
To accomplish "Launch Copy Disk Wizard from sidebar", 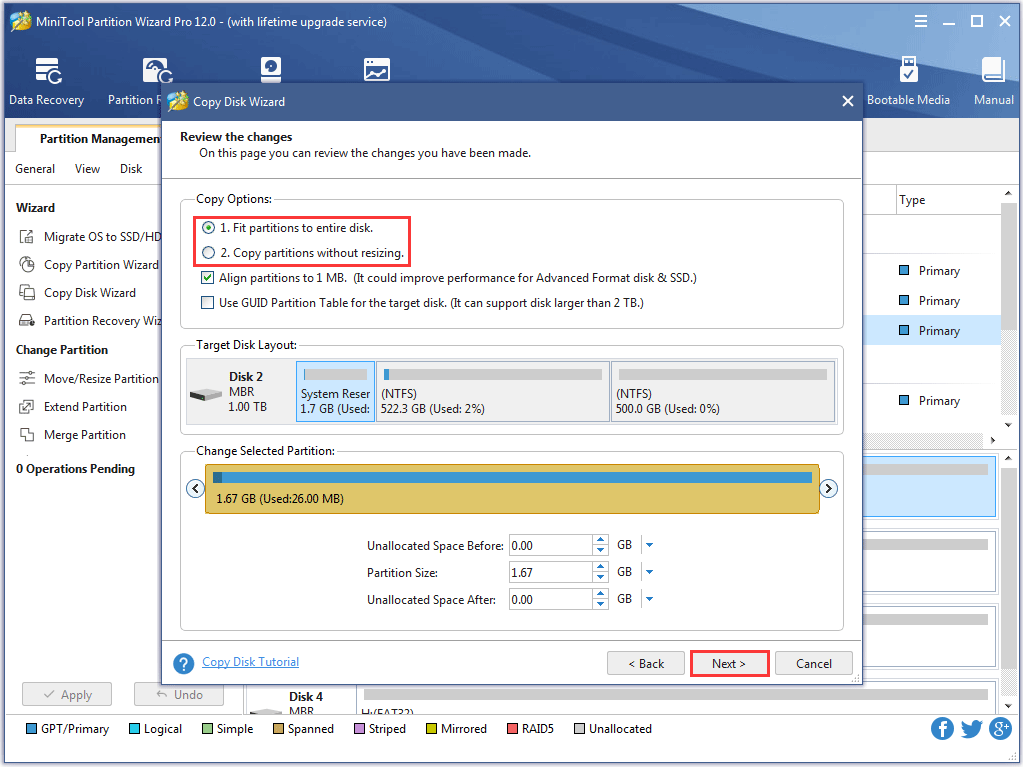I will coord(78,293).
